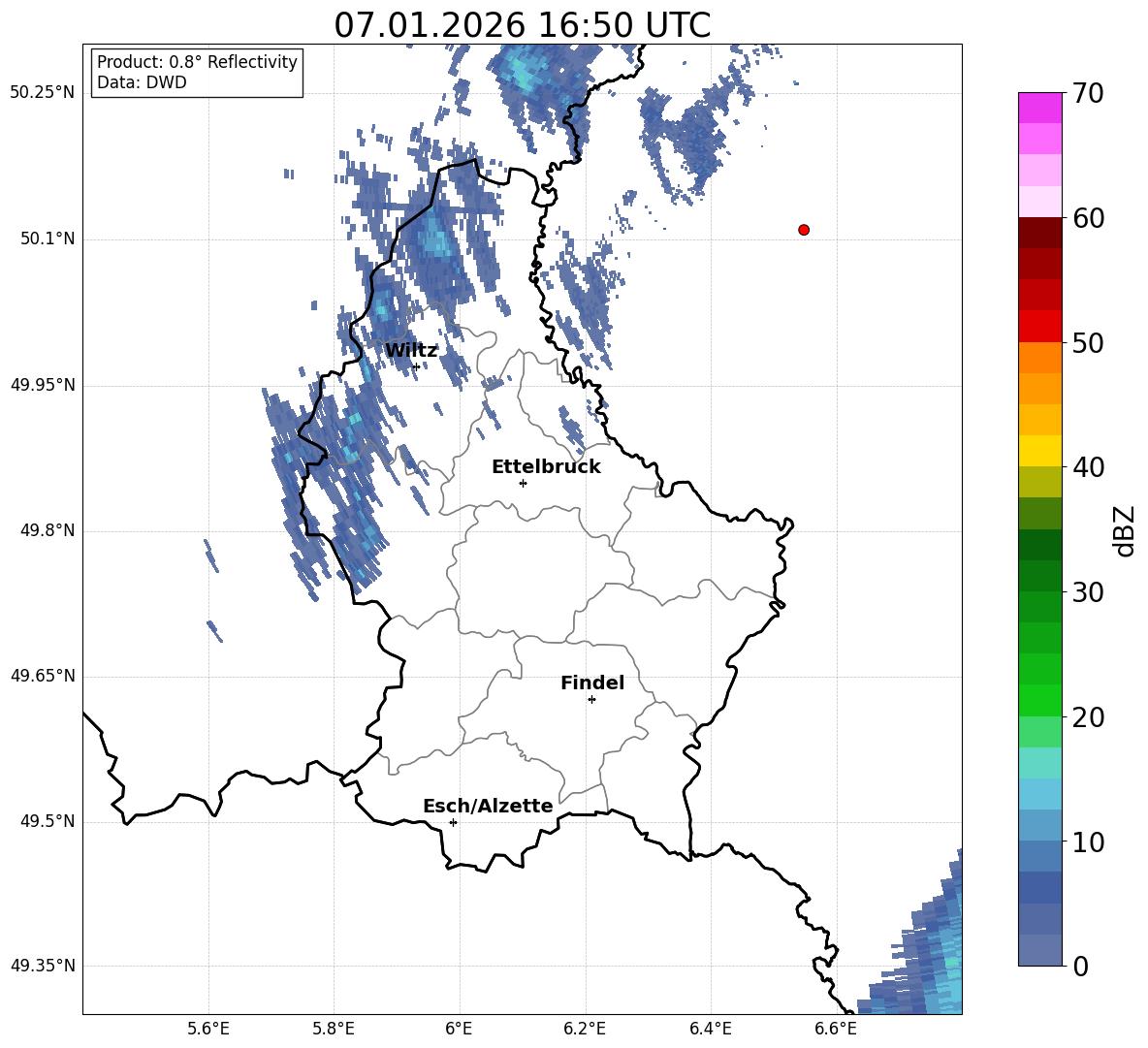Click the Data: DWD text
The image size is (1148, 1048).
click(x=142, y=82)
